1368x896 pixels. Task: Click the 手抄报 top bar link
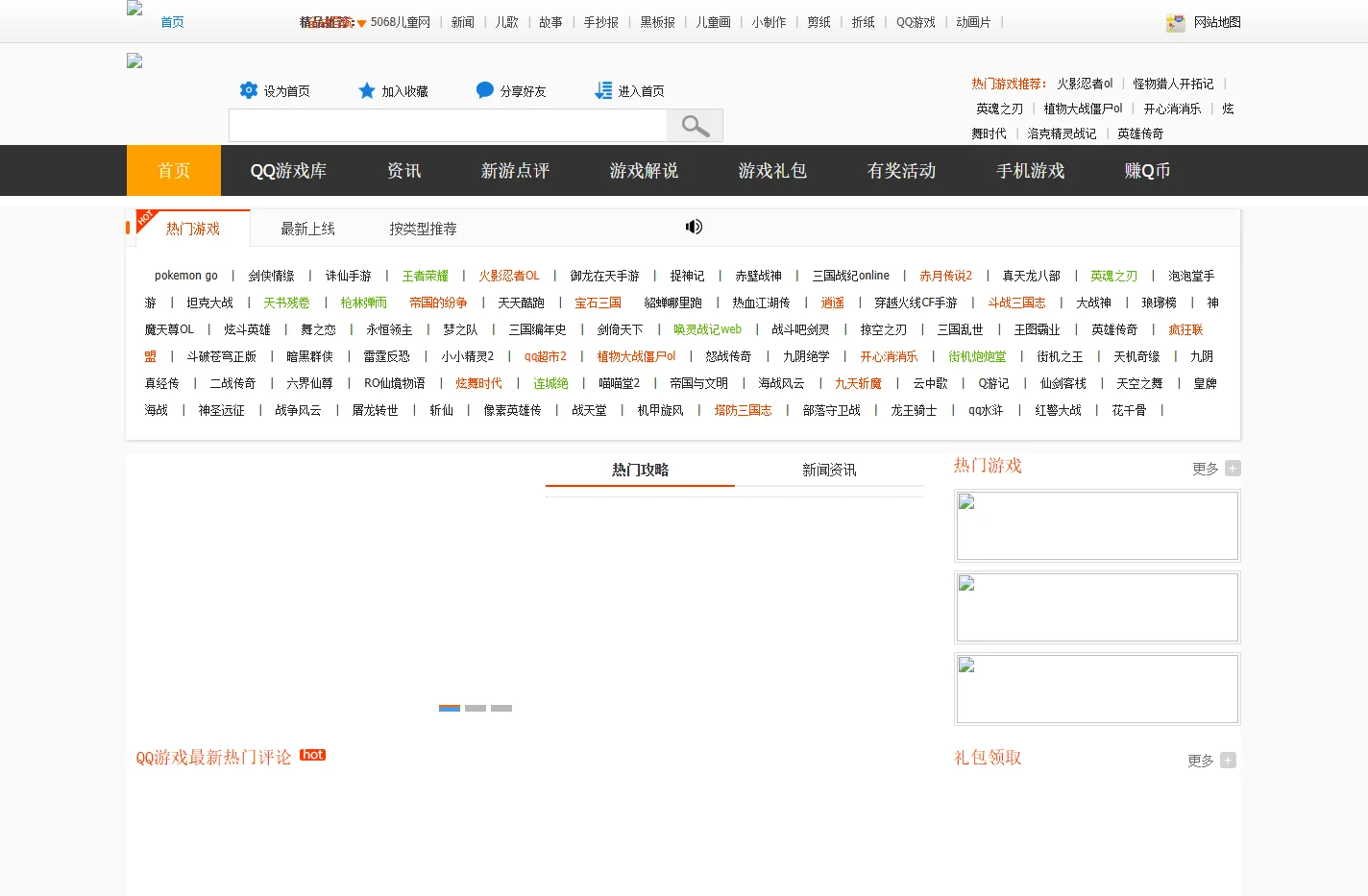click(x=601, y=22)
